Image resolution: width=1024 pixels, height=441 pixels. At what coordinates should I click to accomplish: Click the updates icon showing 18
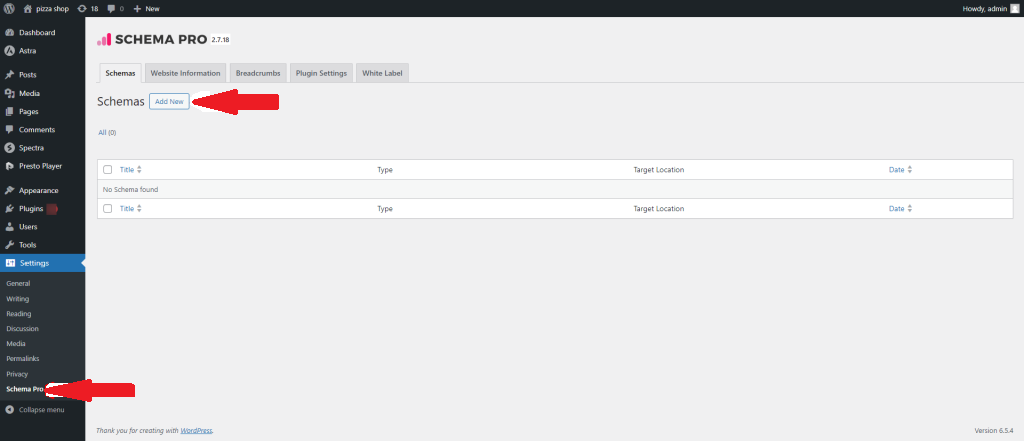click(x=82, y=8)
